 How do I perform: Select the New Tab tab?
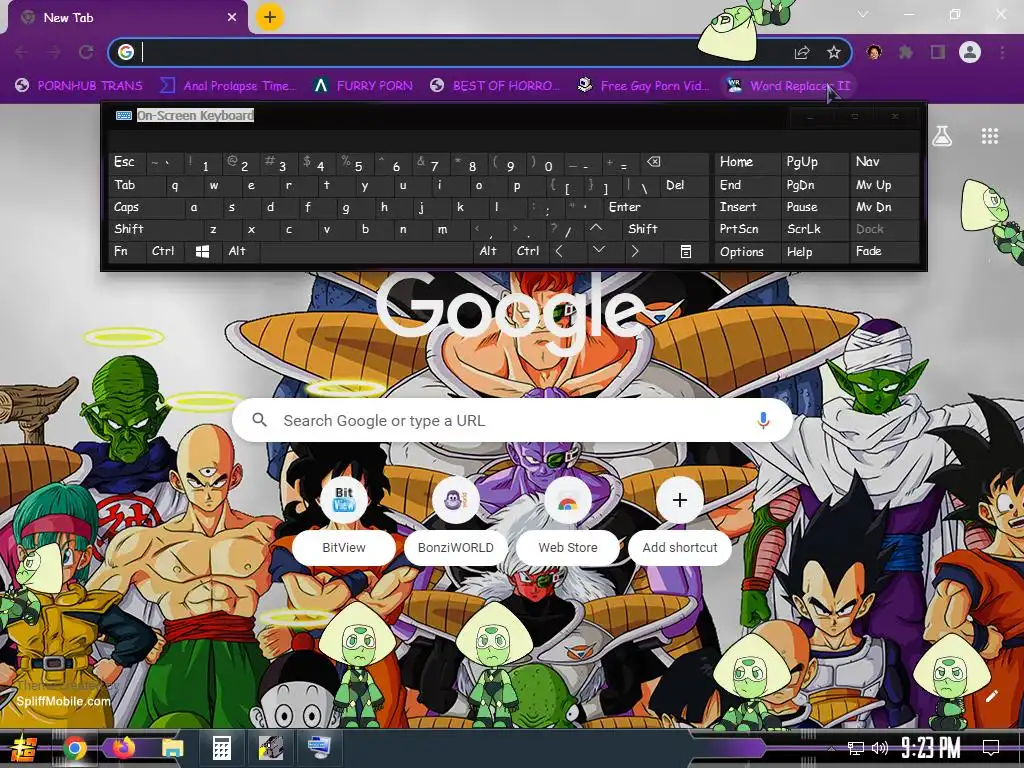[x=128, y=18]
